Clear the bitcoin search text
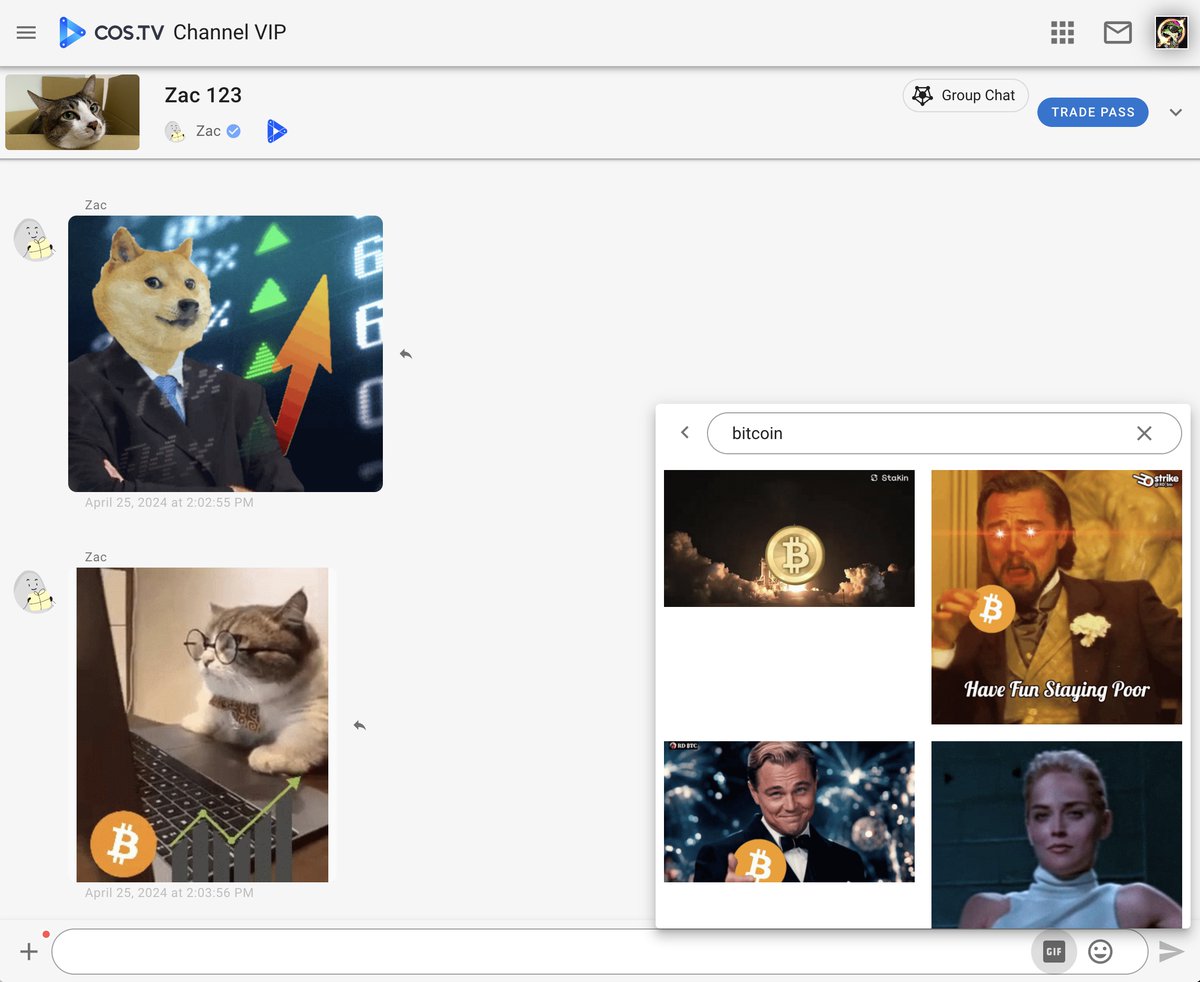Image resolution: width=1200 pixels, height=982 pixels. [1144, 433]
